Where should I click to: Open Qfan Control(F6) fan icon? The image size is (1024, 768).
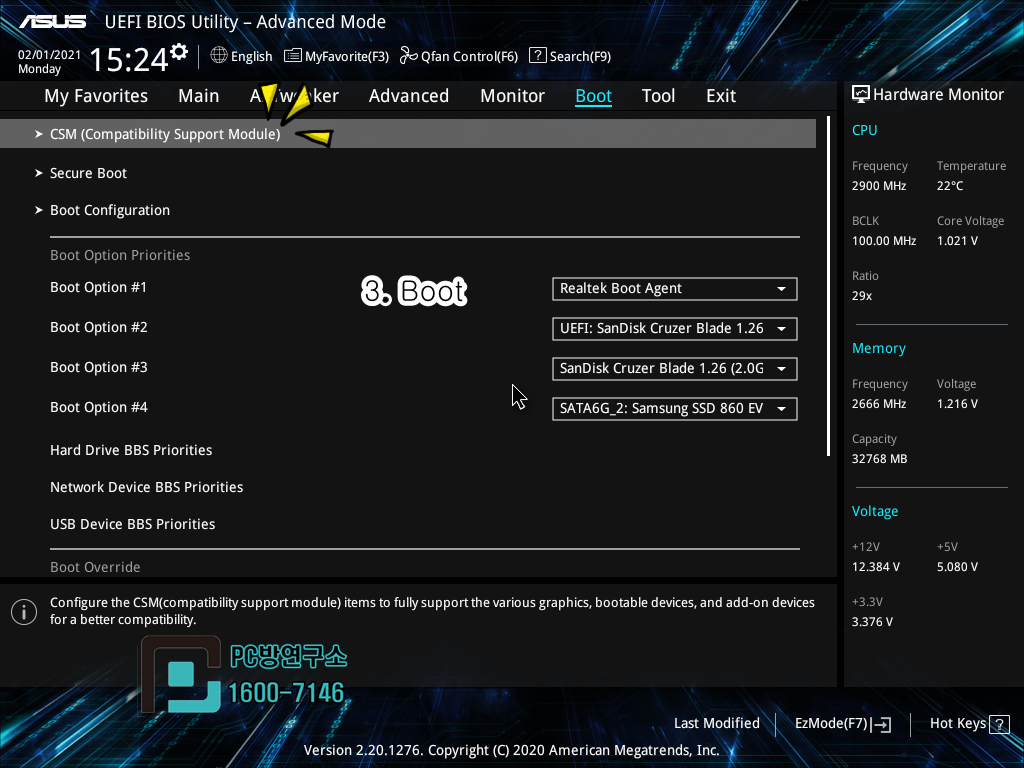point(409,56)
